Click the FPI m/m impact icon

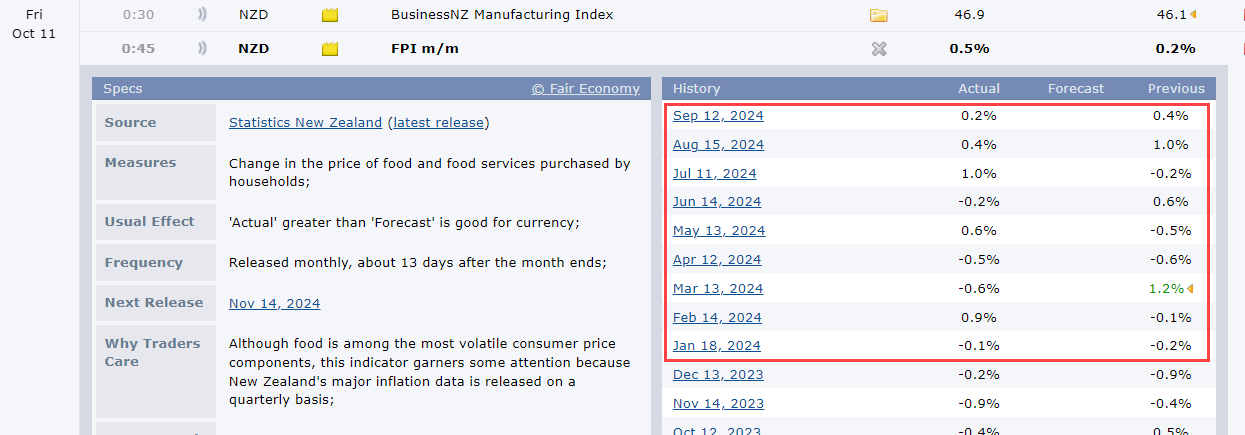coord(330,49)
